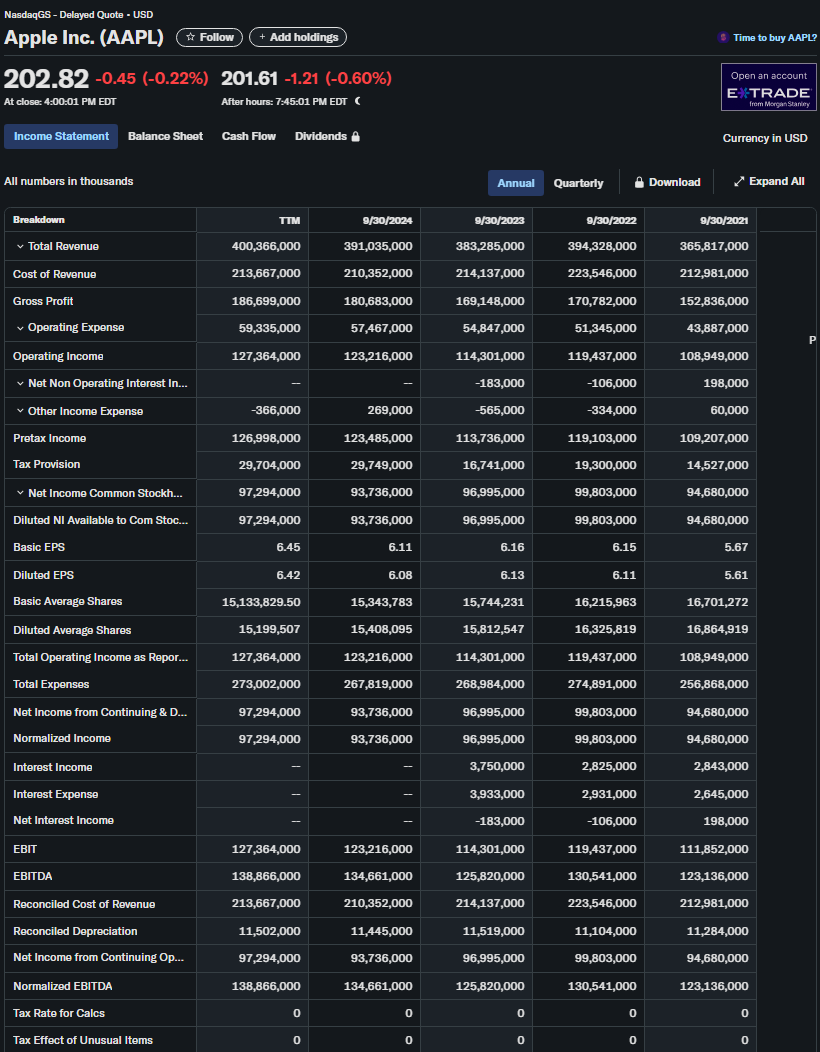The image size is (820, 1052).
Task: Click the 9/30/2022 column header
Action: pyautogui.click(x=611, y=221)
